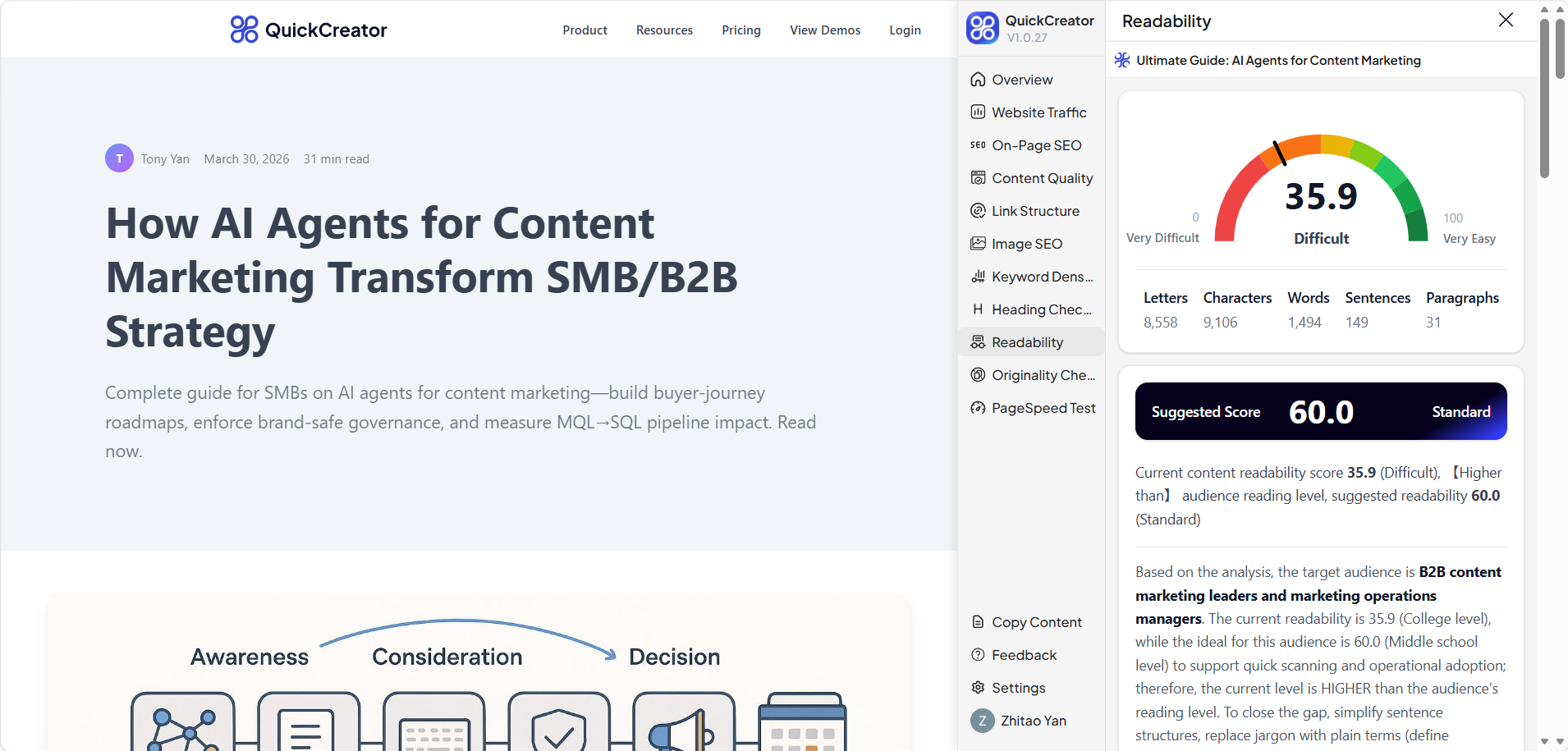
Task: Click the Originality Check icon
Action: (x=978, y=375)
